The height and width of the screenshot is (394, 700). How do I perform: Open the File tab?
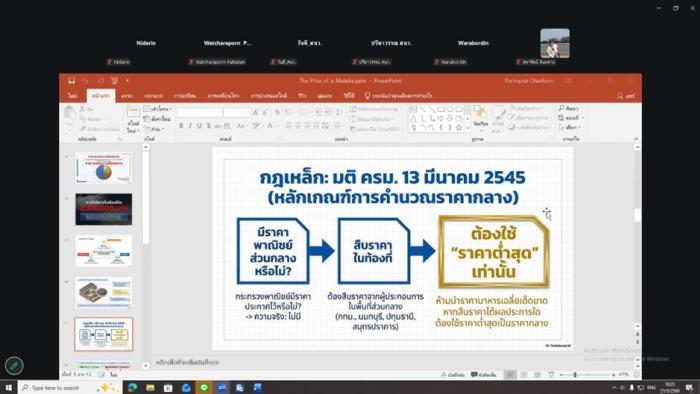[72, 95]
